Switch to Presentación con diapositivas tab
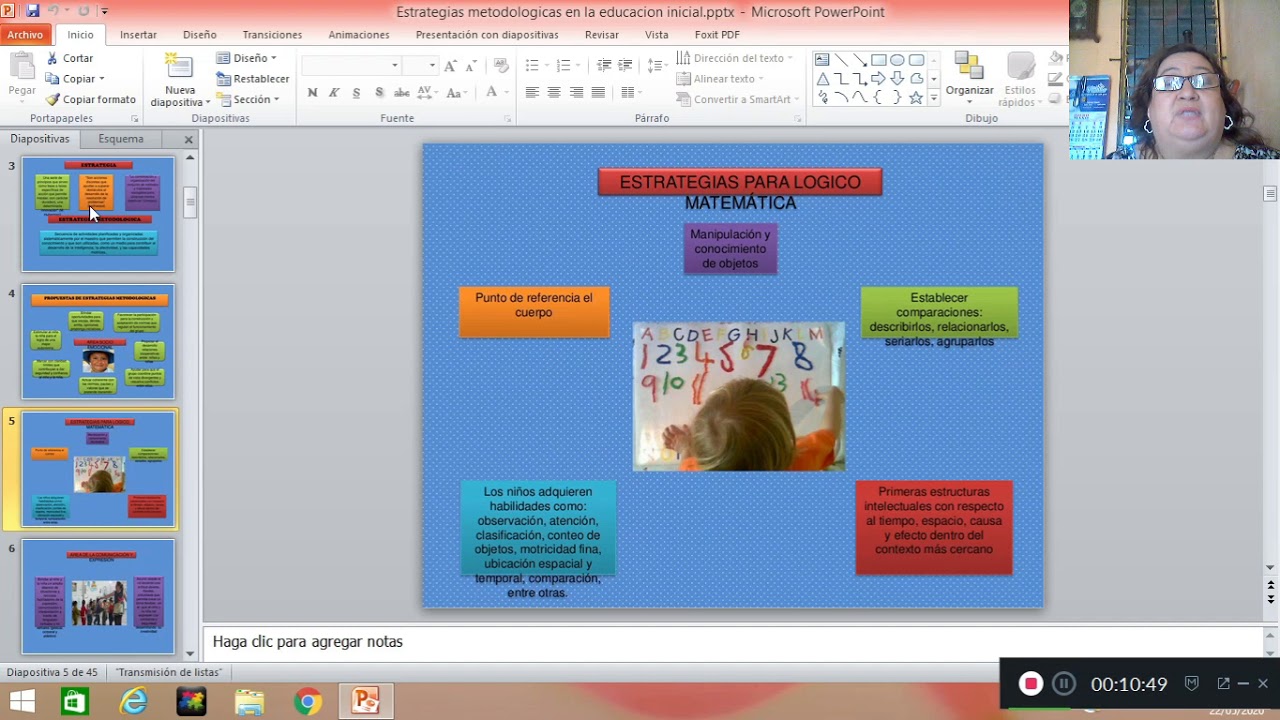This screenshot has width=1280, height=720. (487, 34)
